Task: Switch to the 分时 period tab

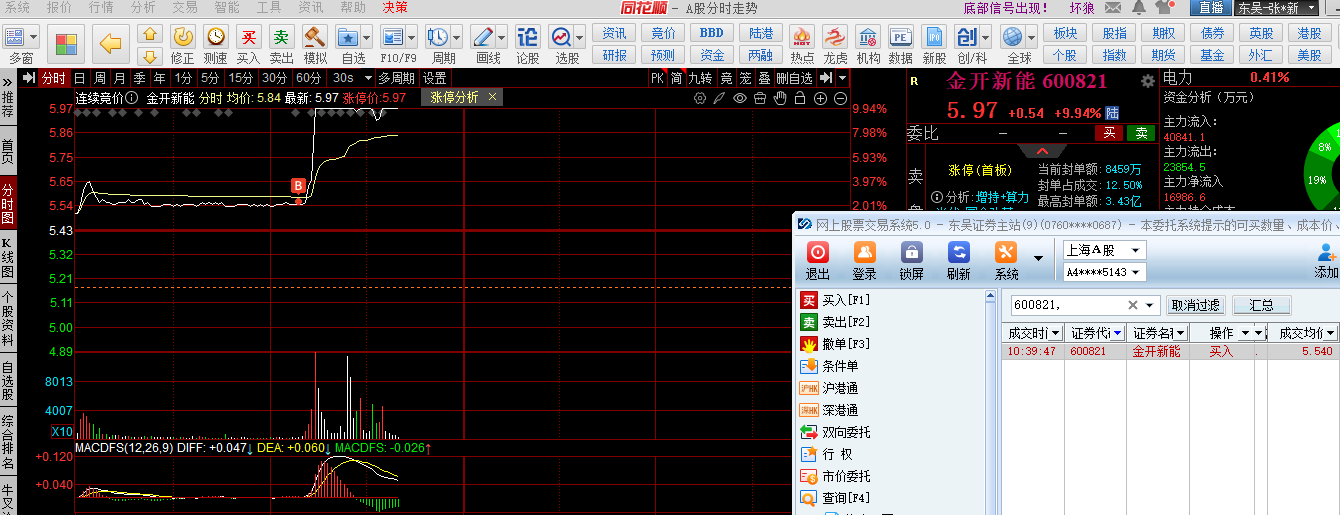Action: (54, 78)
